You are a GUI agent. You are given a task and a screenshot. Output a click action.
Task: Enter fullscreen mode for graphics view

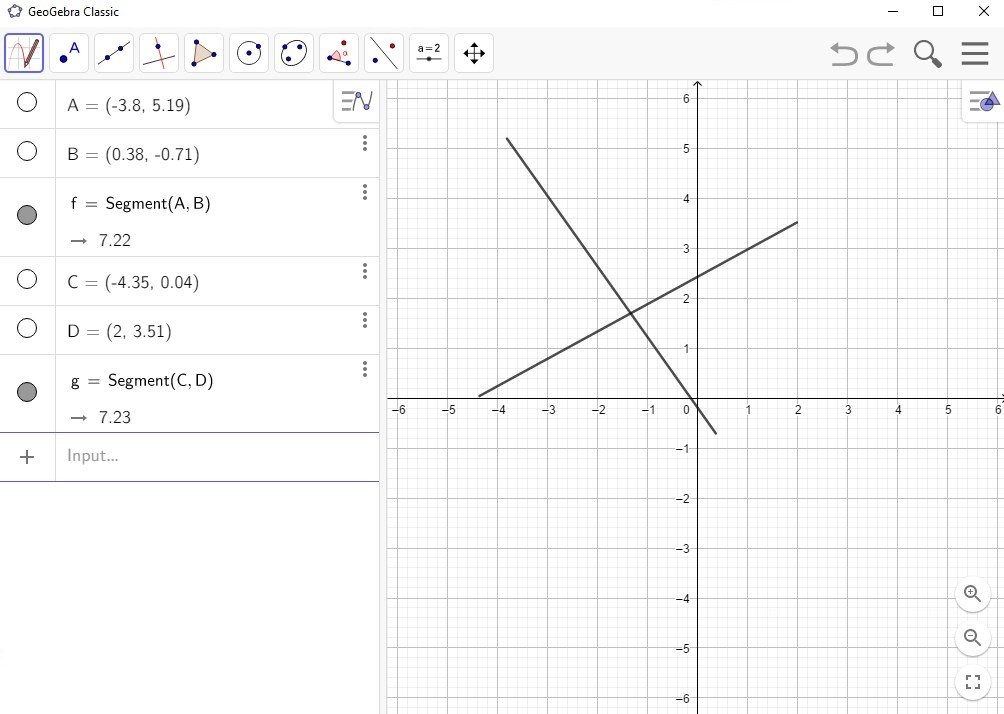[973, 682]
